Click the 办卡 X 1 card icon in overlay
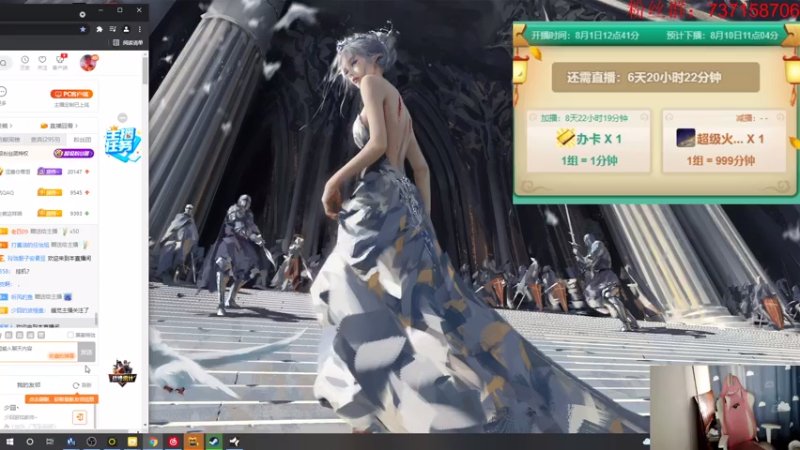800x450 pixels. click(565, 138)
